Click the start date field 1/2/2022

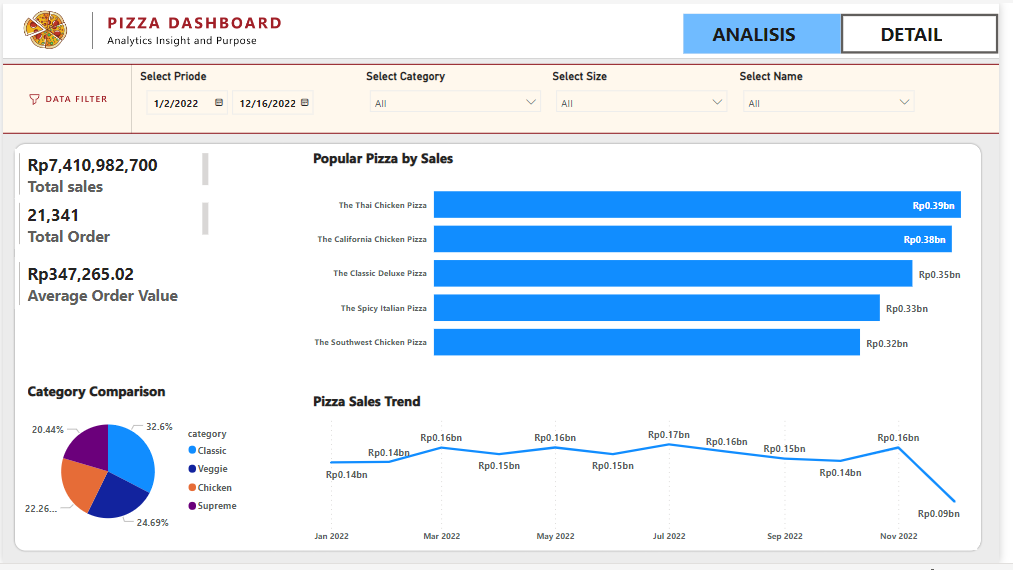[x=187, y=103]
